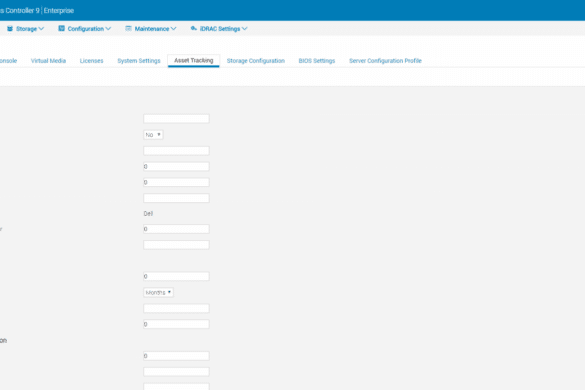
Task: Click the Controller 9 Enterprise header title
Action: point(37,10)
